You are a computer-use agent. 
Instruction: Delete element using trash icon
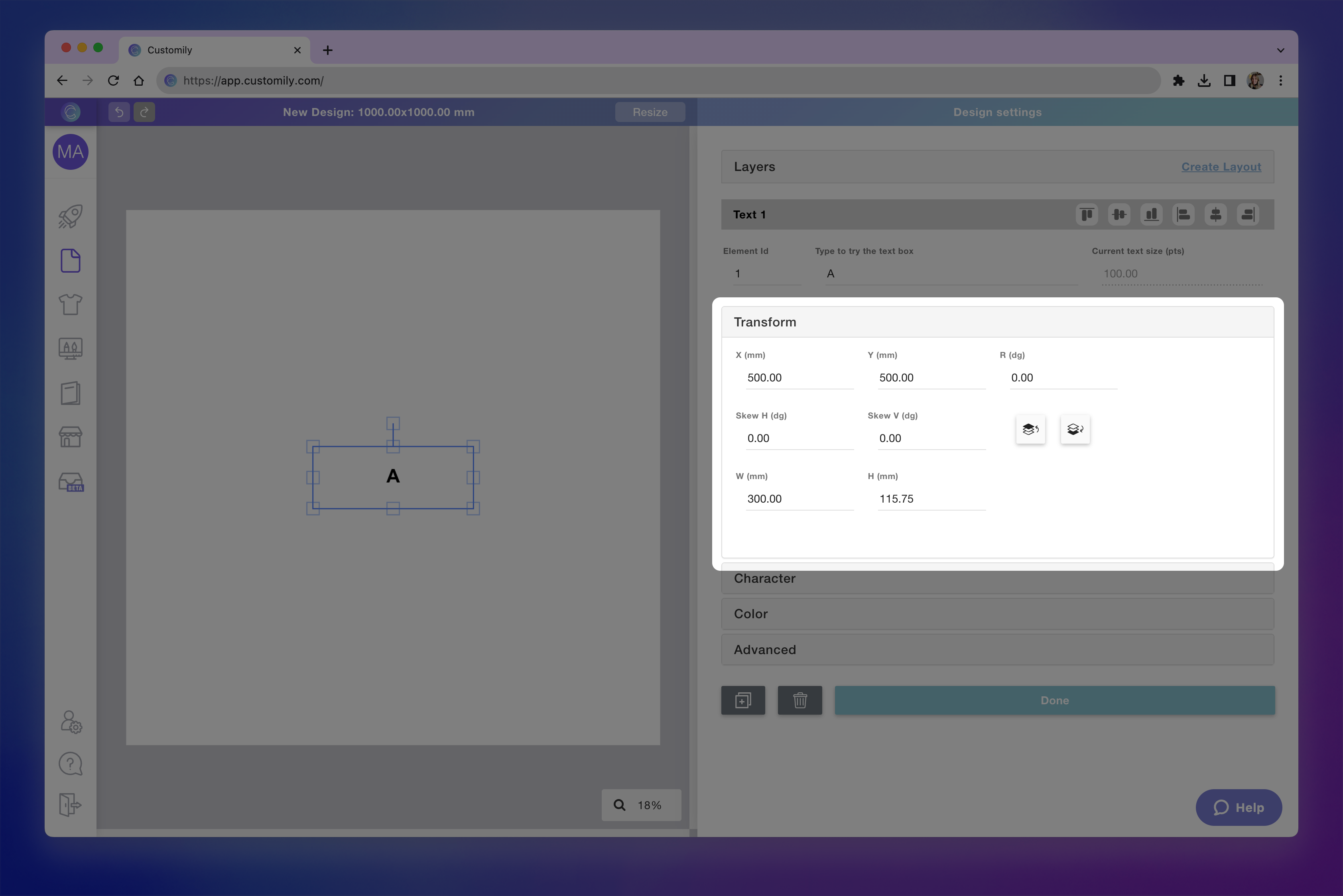coord(799,700)
